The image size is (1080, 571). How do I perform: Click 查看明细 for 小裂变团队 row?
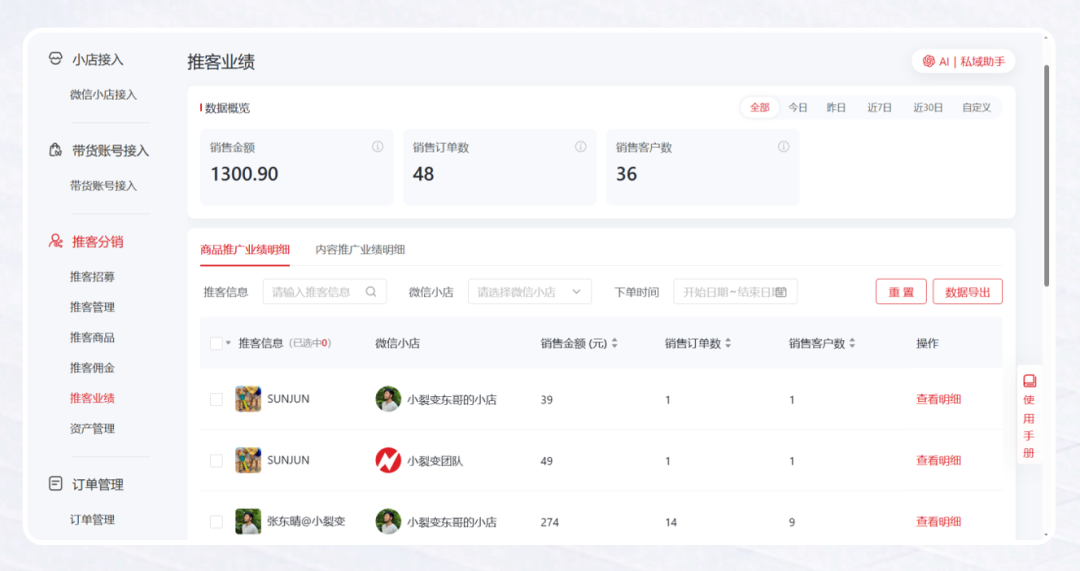click(x=938, y=460)
